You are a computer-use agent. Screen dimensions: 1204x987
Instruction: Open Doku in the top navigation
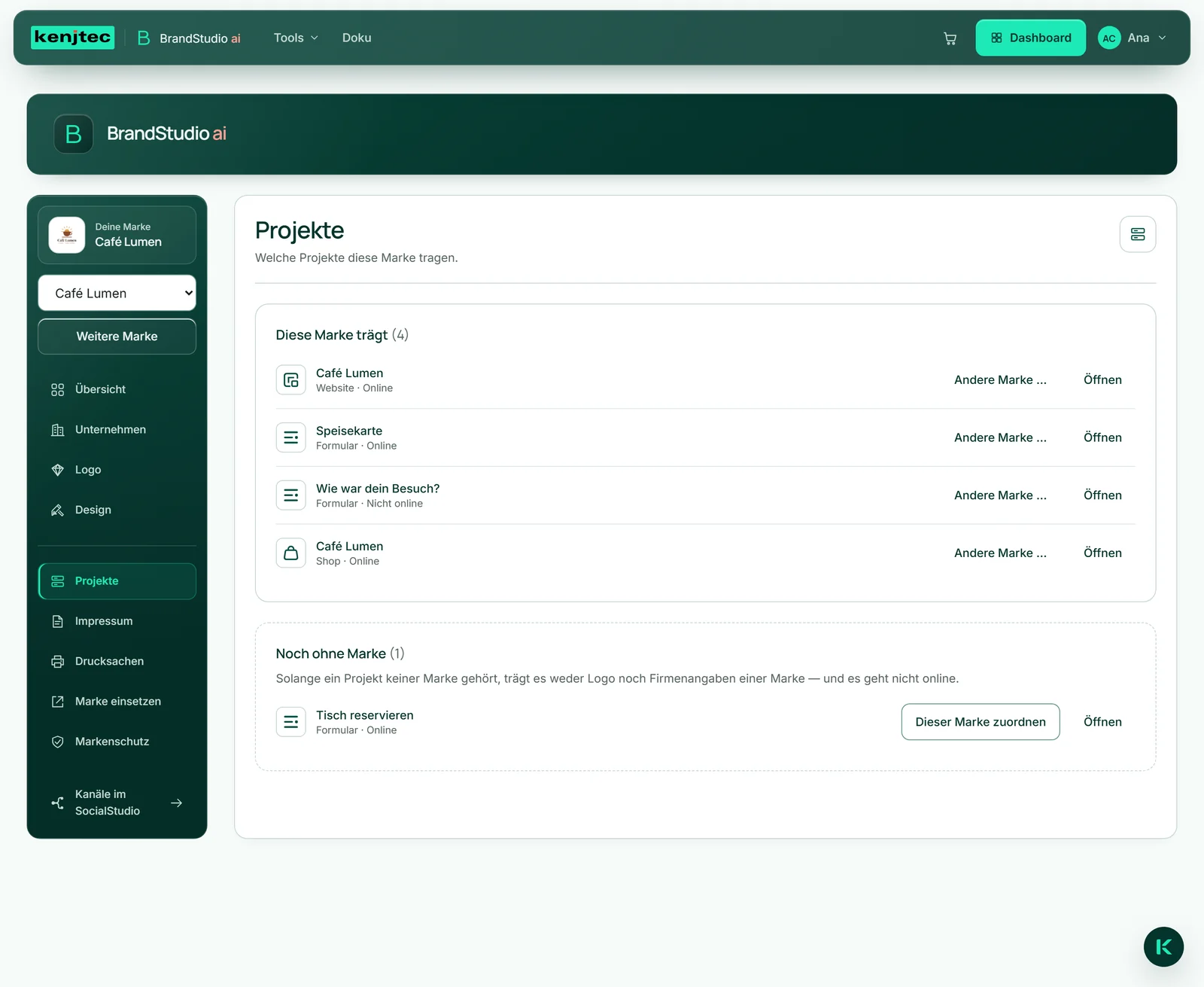pyautogui.click(x=357, y=38)
